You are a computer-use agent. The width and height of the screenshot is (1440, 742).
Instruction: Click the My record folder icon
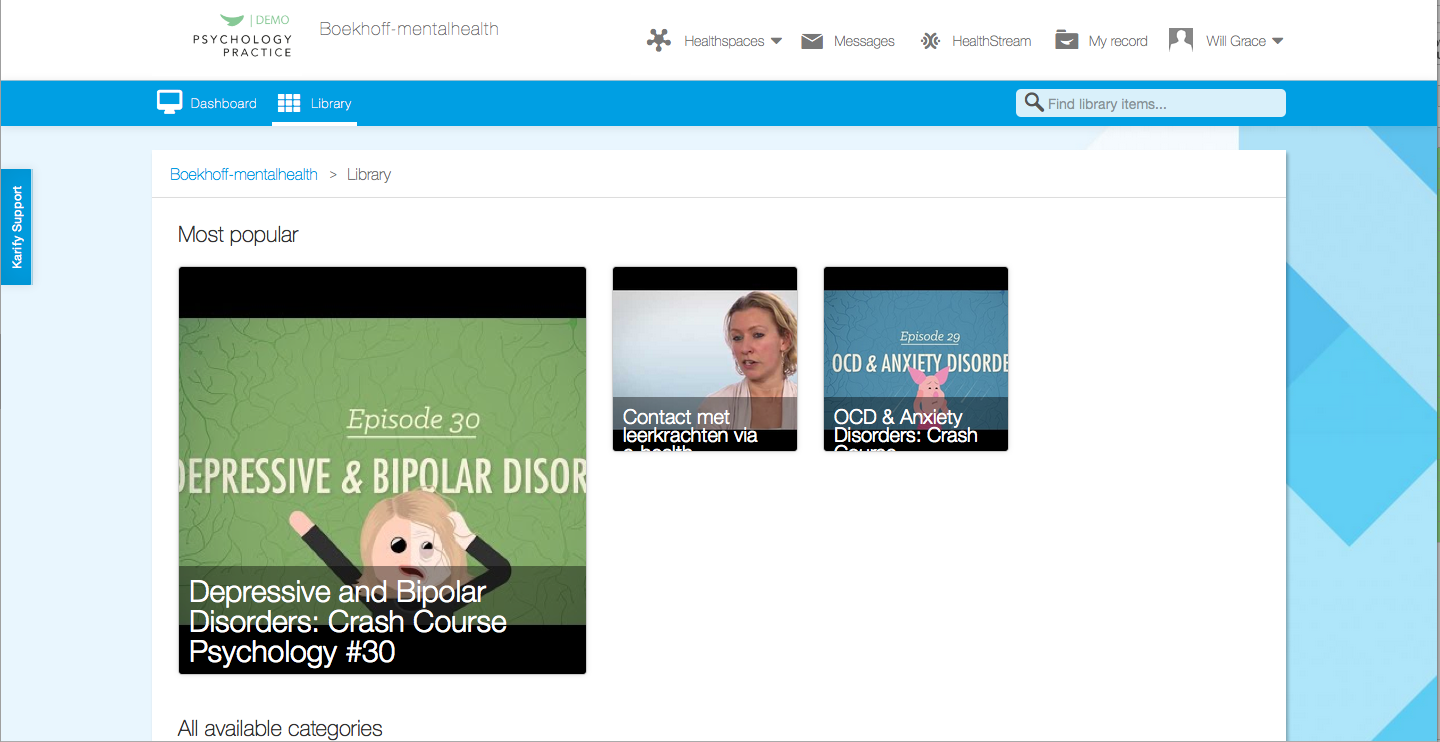(x=1067, y=40)
